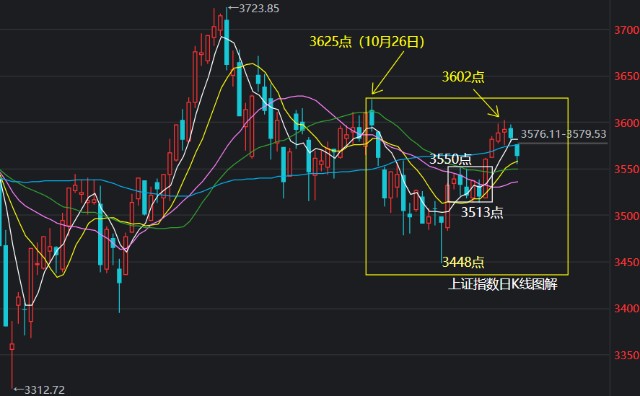Screen dimensions: 640x396
Task: Click the 3312.72 low price label
Action: (x=44, y=390)
